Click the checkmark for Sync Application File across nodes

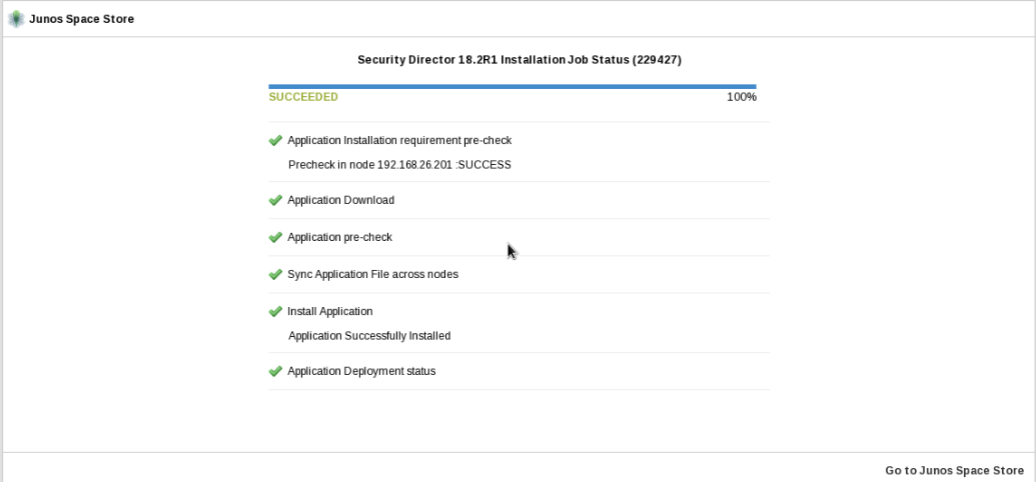pyautogui.click(x=275, y=274)
